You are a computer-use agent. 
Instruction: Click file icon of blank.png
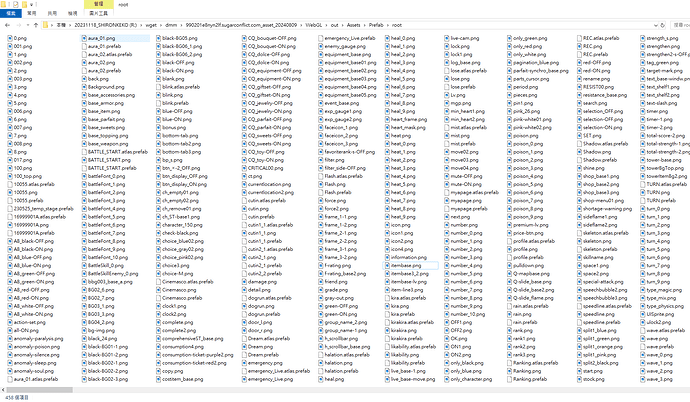[x=158, y=79]
